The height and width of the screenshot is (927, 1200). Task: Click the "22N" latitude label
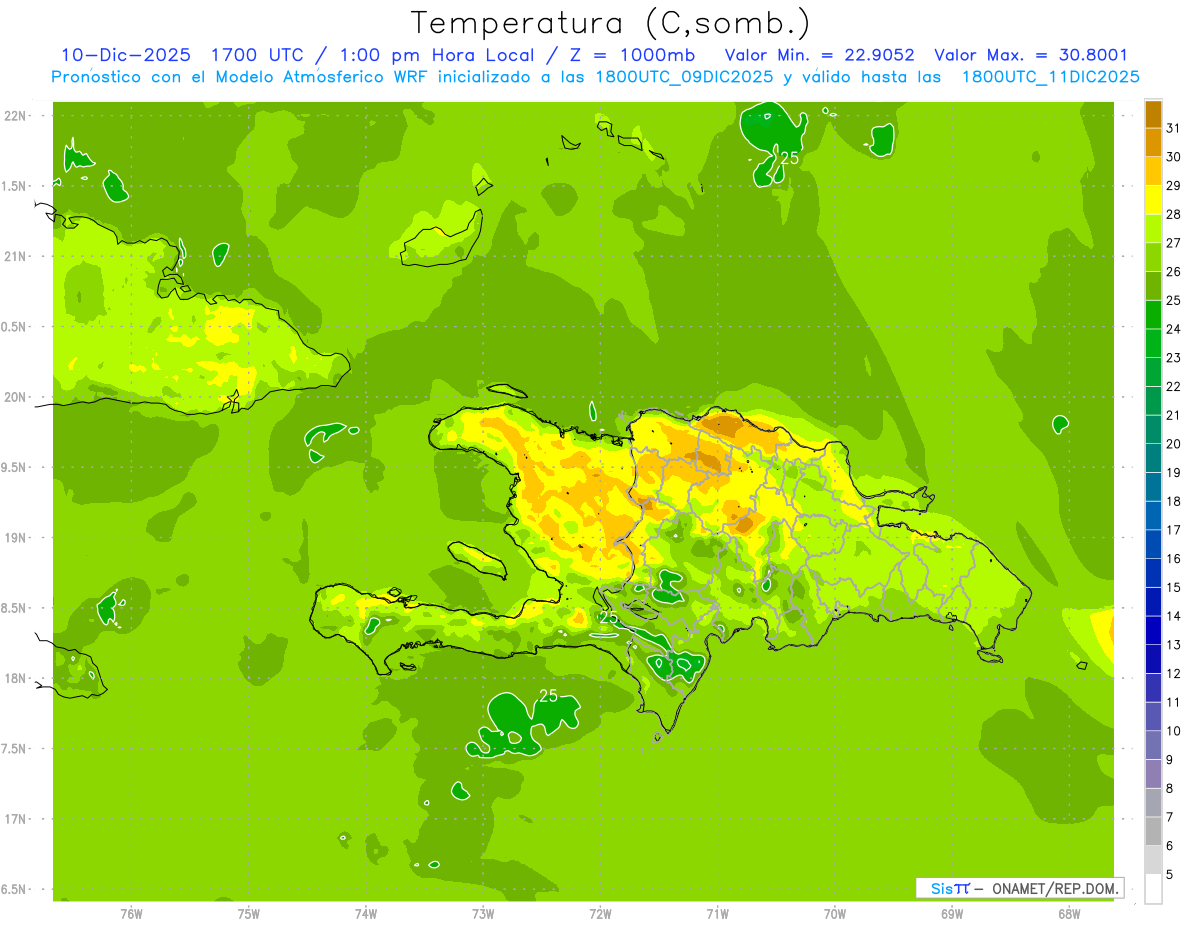pos(16,116)
